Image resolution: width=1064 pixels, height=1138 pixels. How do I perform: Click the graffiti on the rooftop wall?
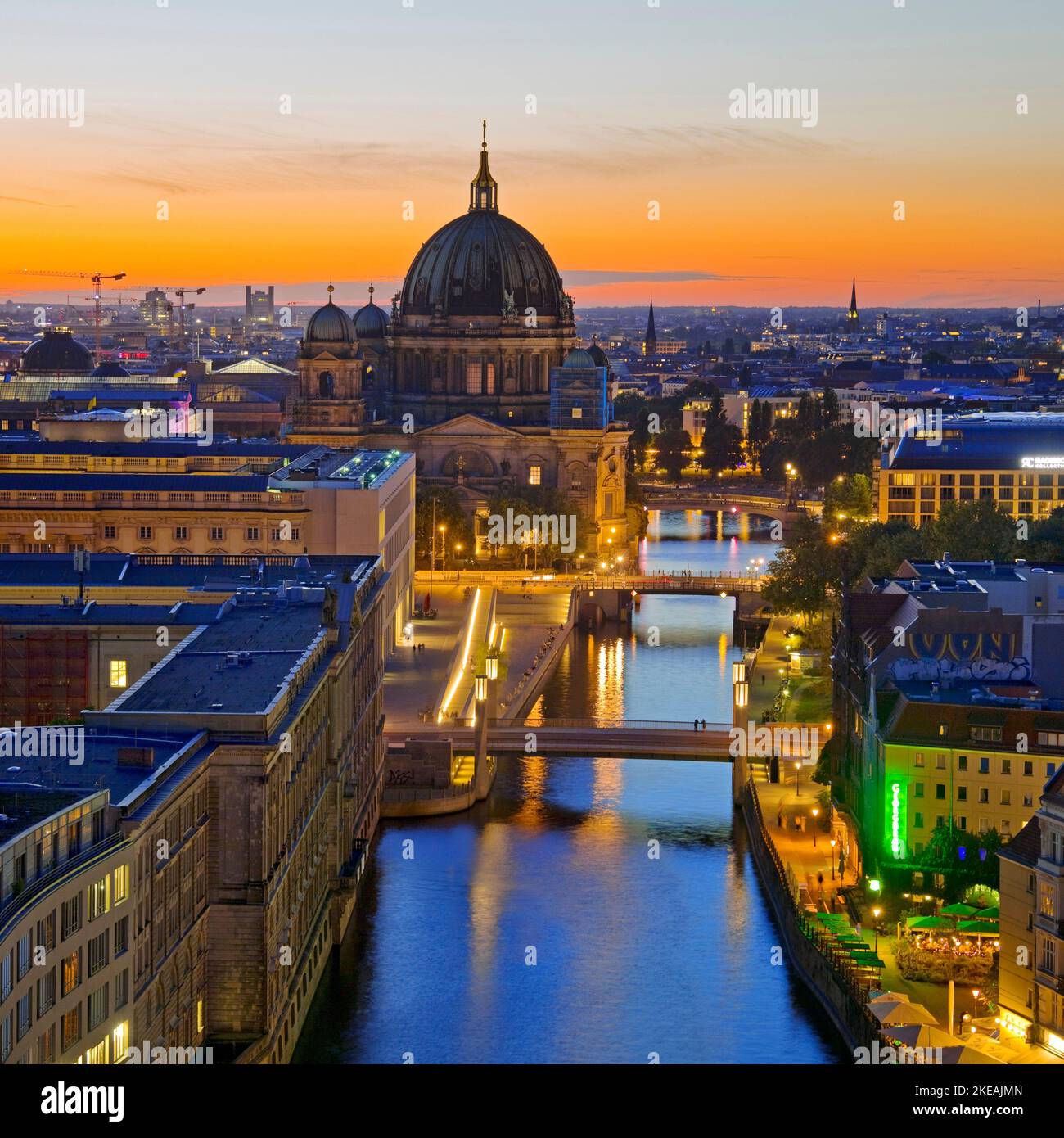[x=960, y=657]
